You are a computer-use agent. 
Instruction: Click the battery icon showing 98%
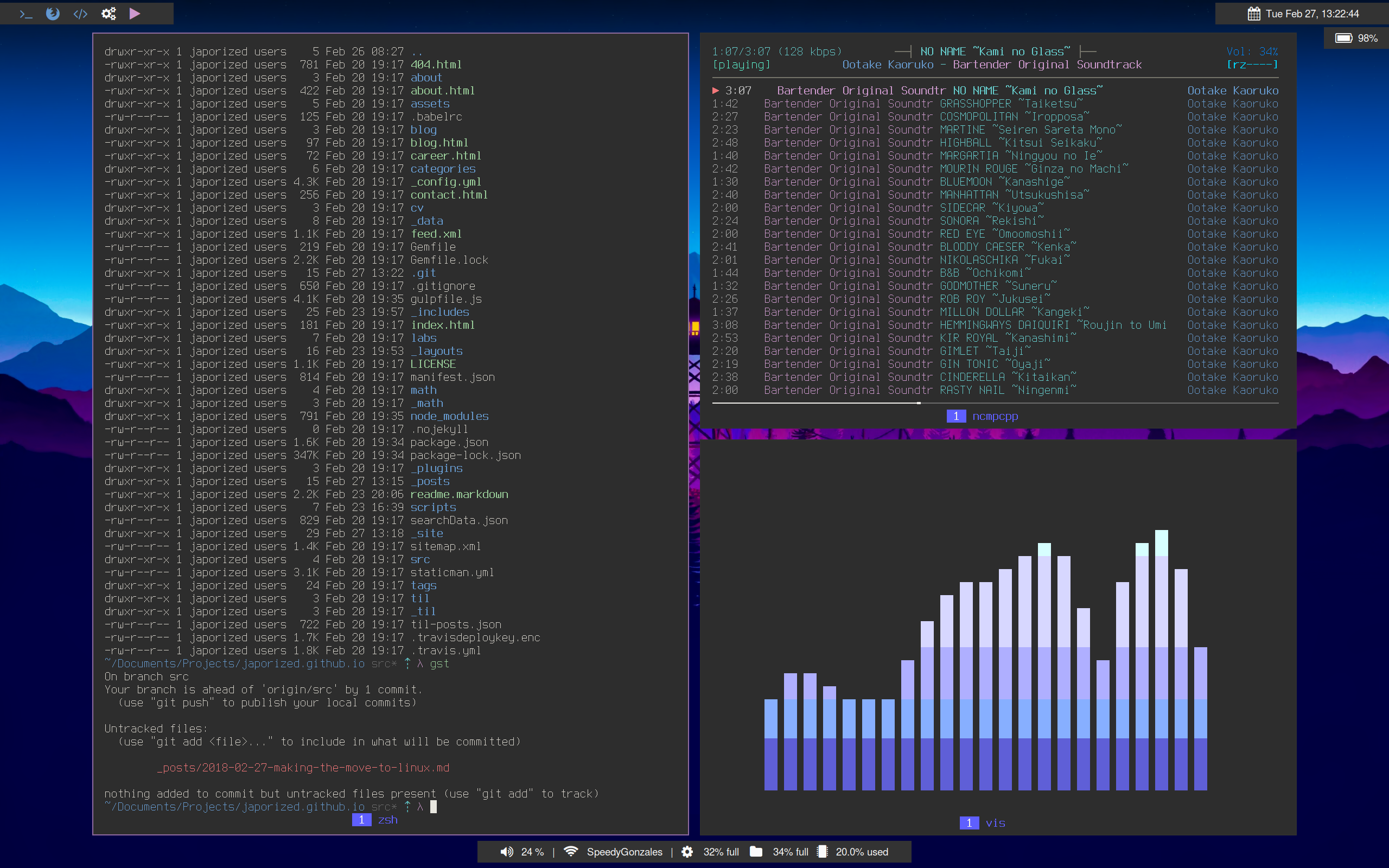(x=1343, y=38)
